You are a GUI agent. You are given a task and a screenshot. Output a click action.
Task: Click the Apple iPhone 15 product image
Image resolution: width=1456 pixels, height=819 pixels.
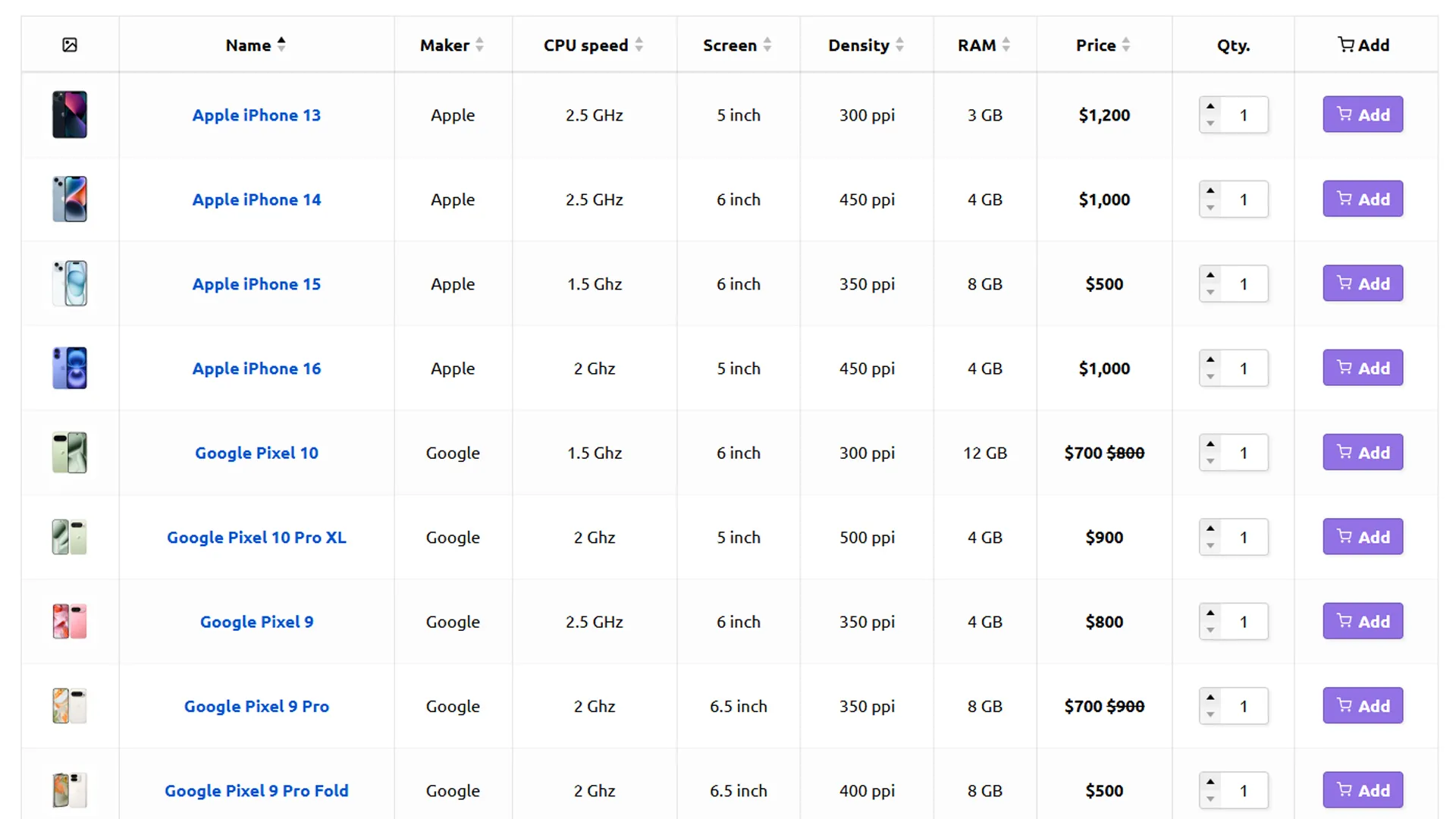point(70,284)
